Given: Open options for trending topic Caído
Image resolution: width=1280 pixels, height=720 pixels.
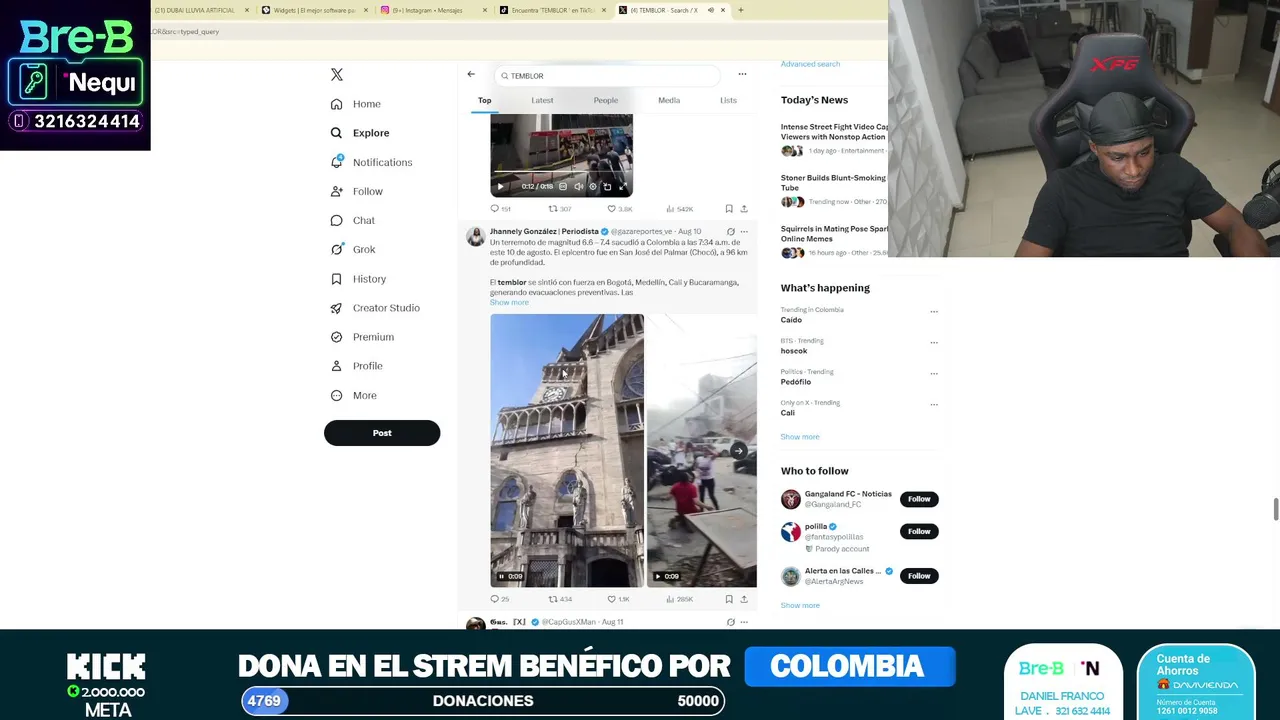Looking at the screenshot, I should [934, 311].
